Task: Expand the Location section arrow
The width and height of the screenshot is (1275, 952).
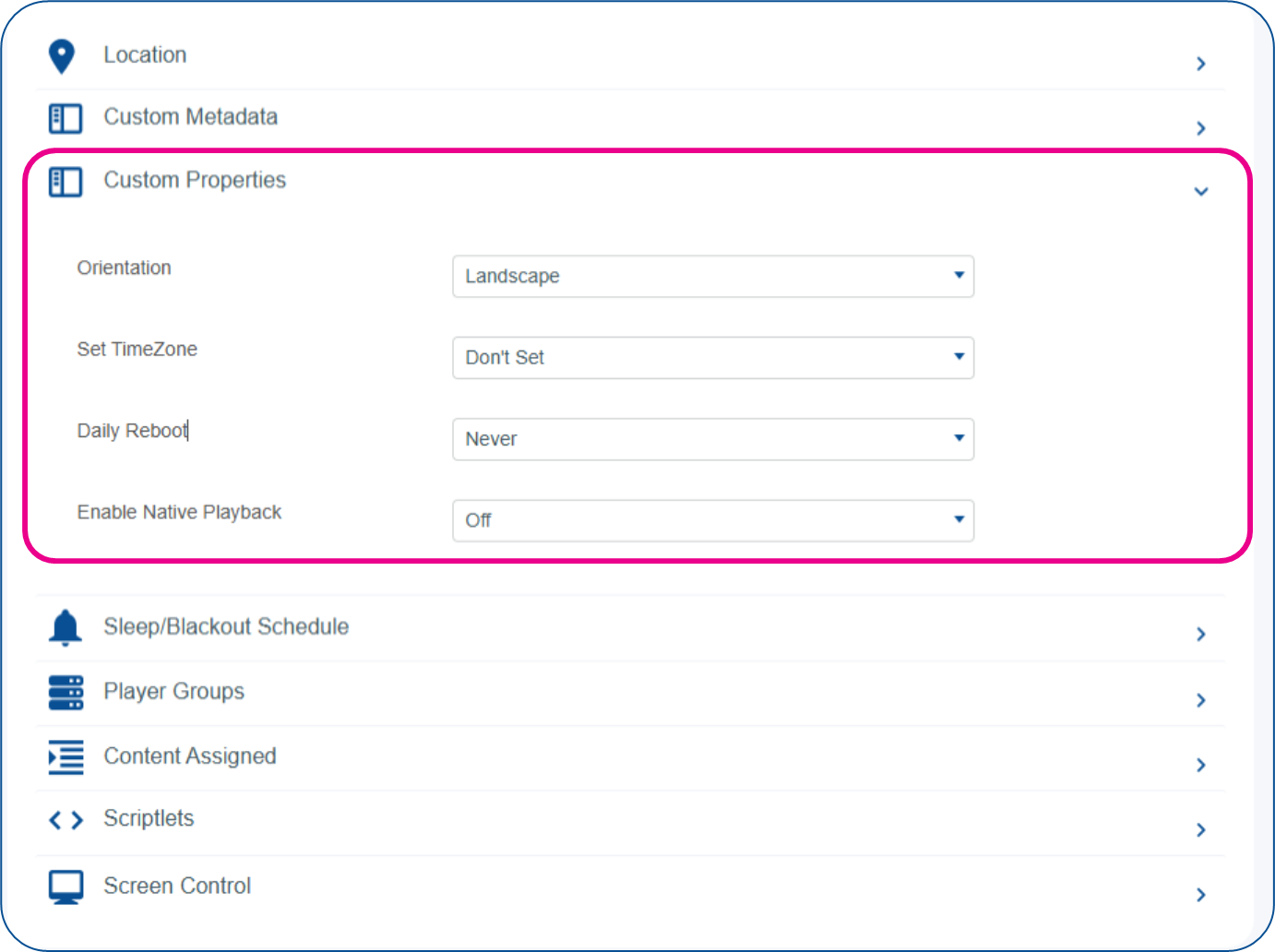Action: (1201, 64)
